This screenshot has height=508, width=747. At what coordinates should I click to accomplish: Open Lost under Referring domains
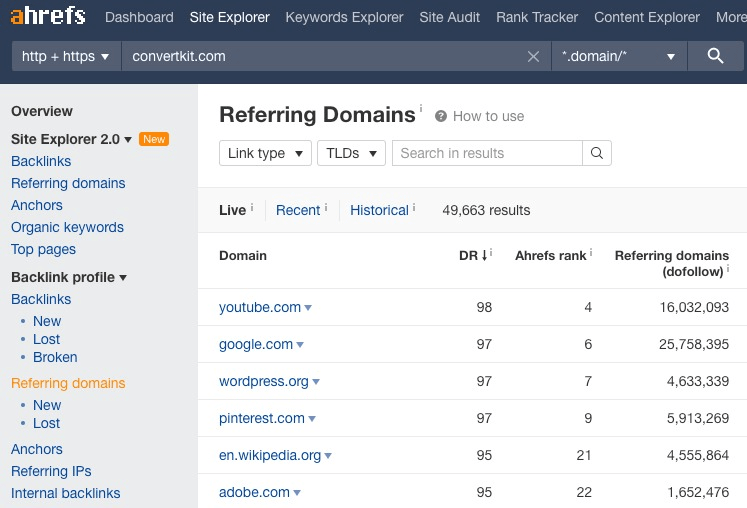(46, 423)
